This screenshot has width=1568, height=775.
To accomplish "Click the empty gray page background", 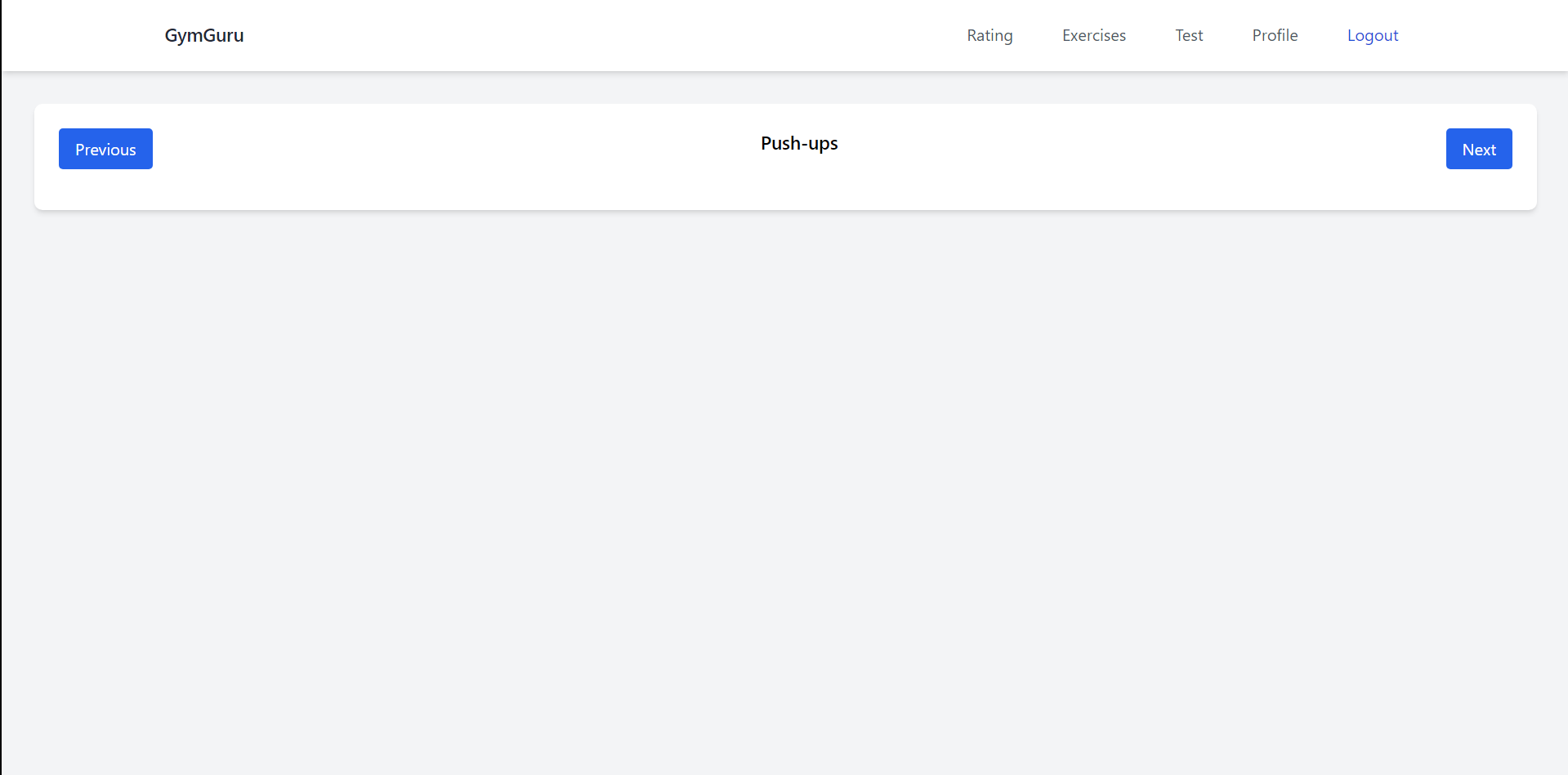I will (x=784, y=491).
